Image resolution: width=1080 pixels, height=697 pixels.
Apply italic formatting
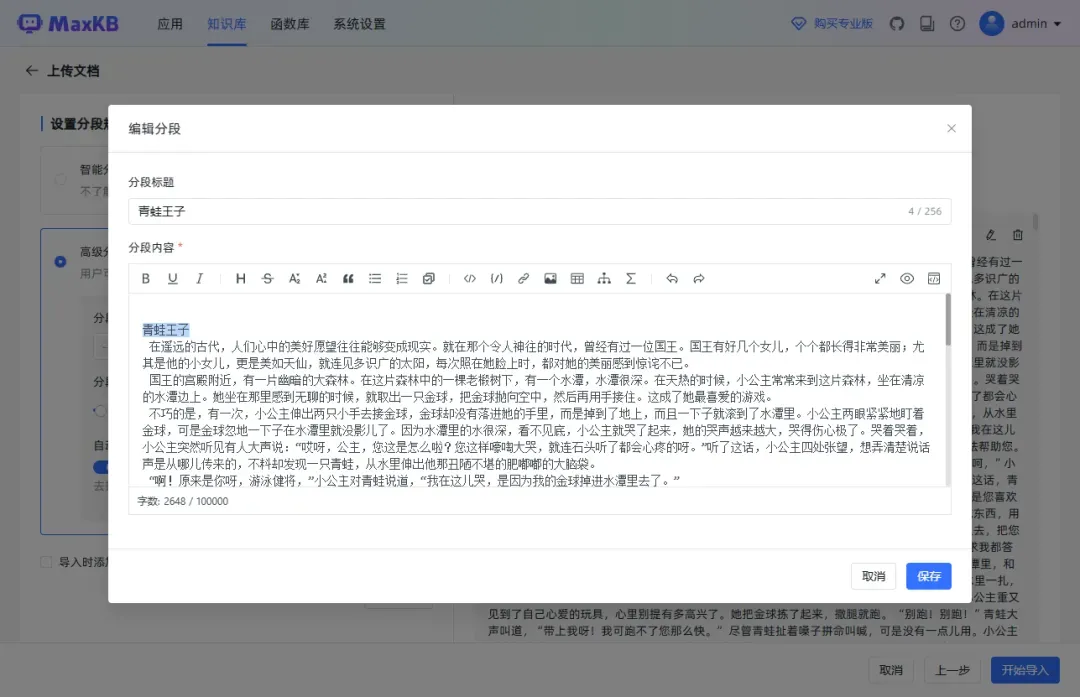tap(199, 278)
